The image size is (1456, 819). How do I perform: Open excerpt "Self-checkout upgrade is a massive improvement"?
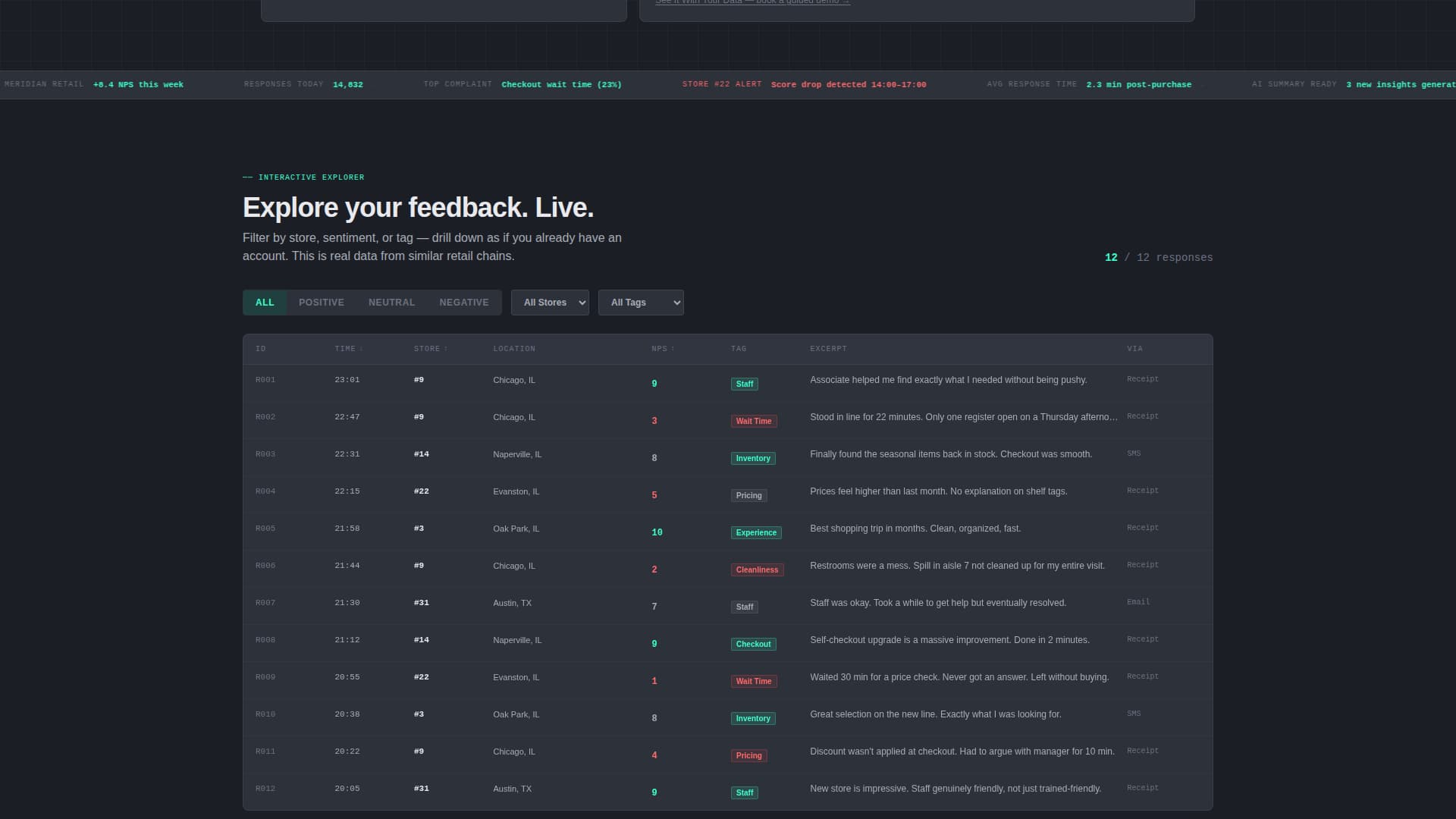(949, 640)
